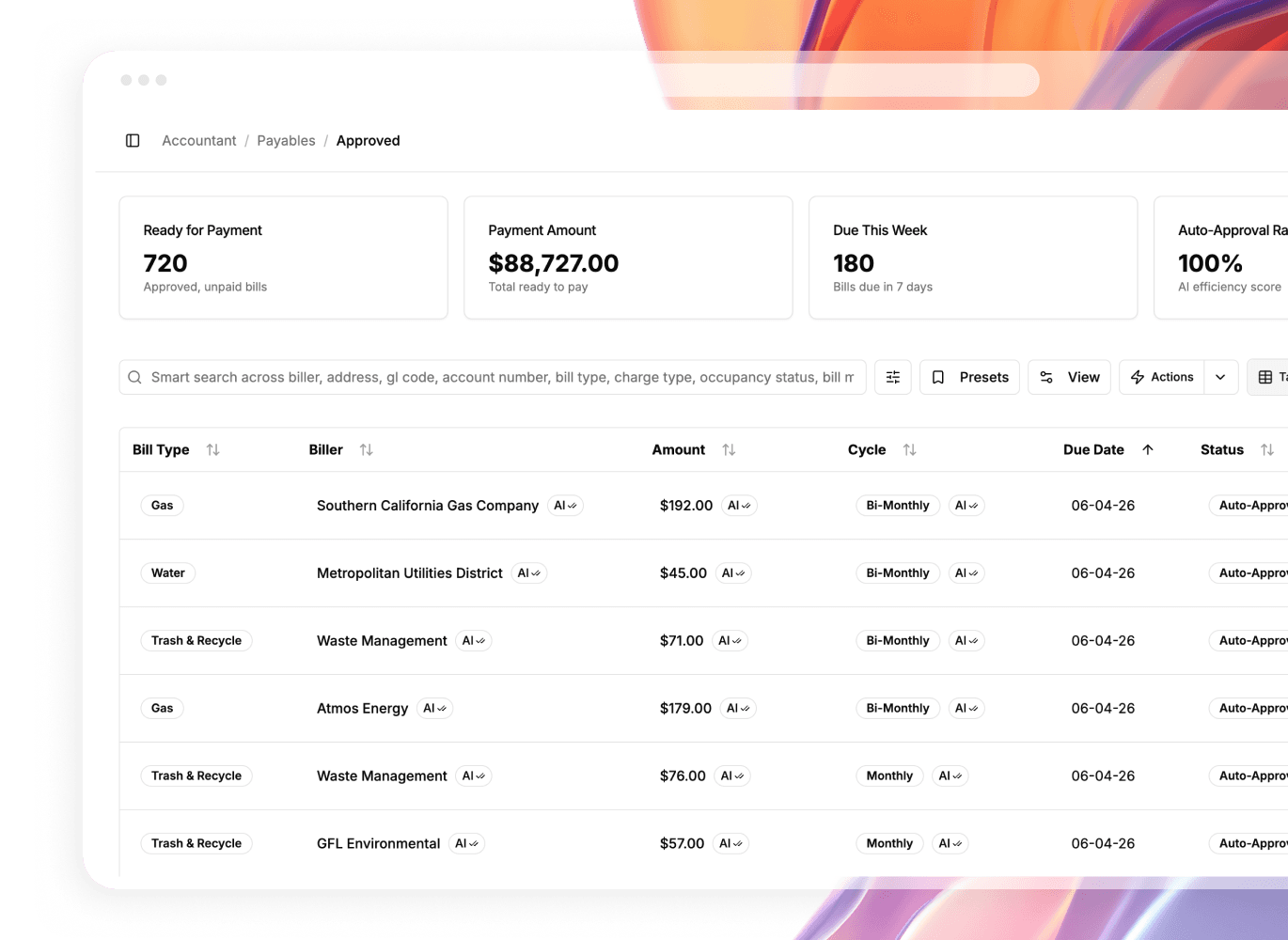Toggle the sidebar panel icon
Viewport: 1288px width, 940px height.
[133, 141]
